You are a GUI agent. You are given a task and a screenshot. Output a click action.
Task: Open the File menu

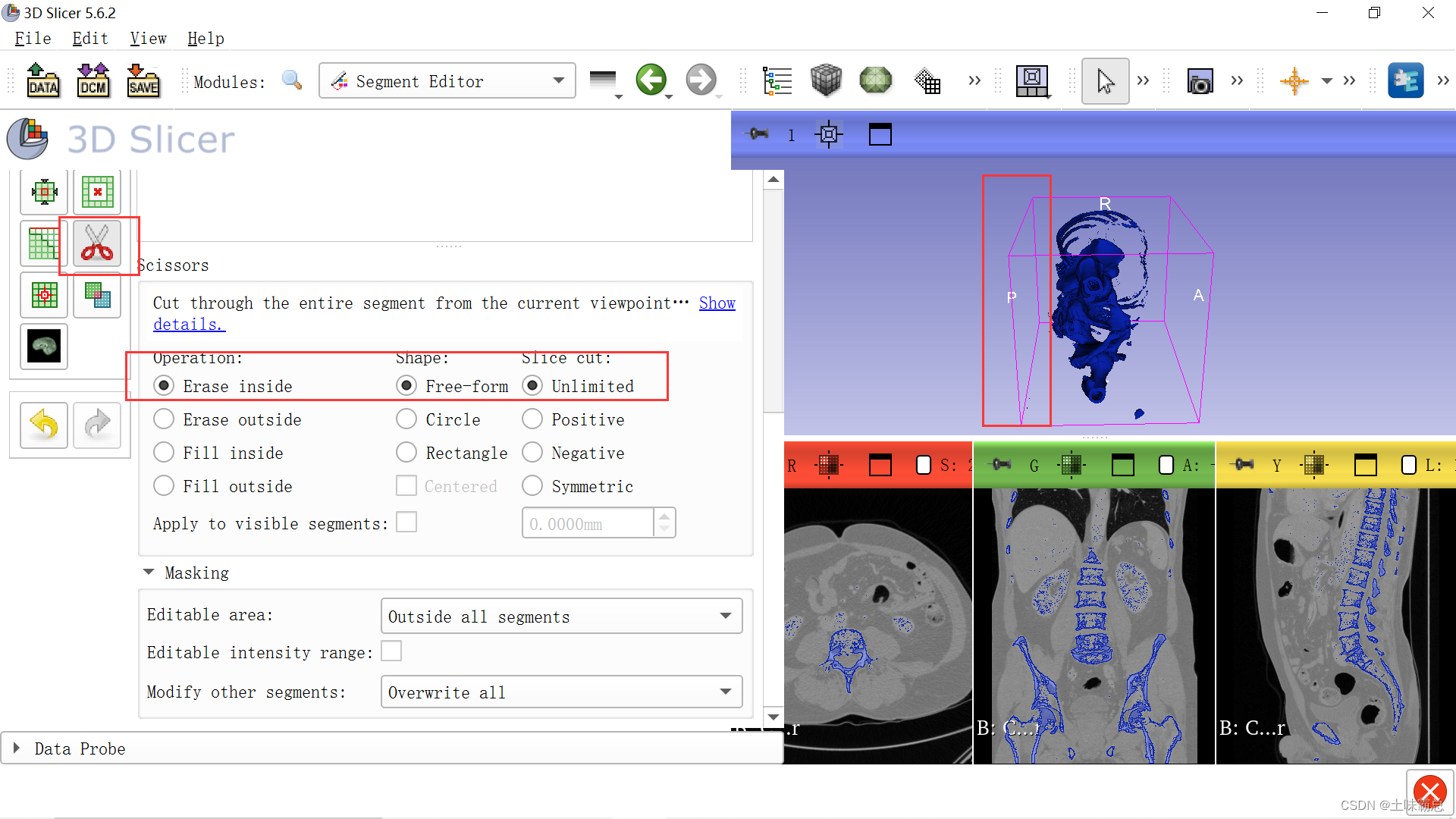point(33,39)
